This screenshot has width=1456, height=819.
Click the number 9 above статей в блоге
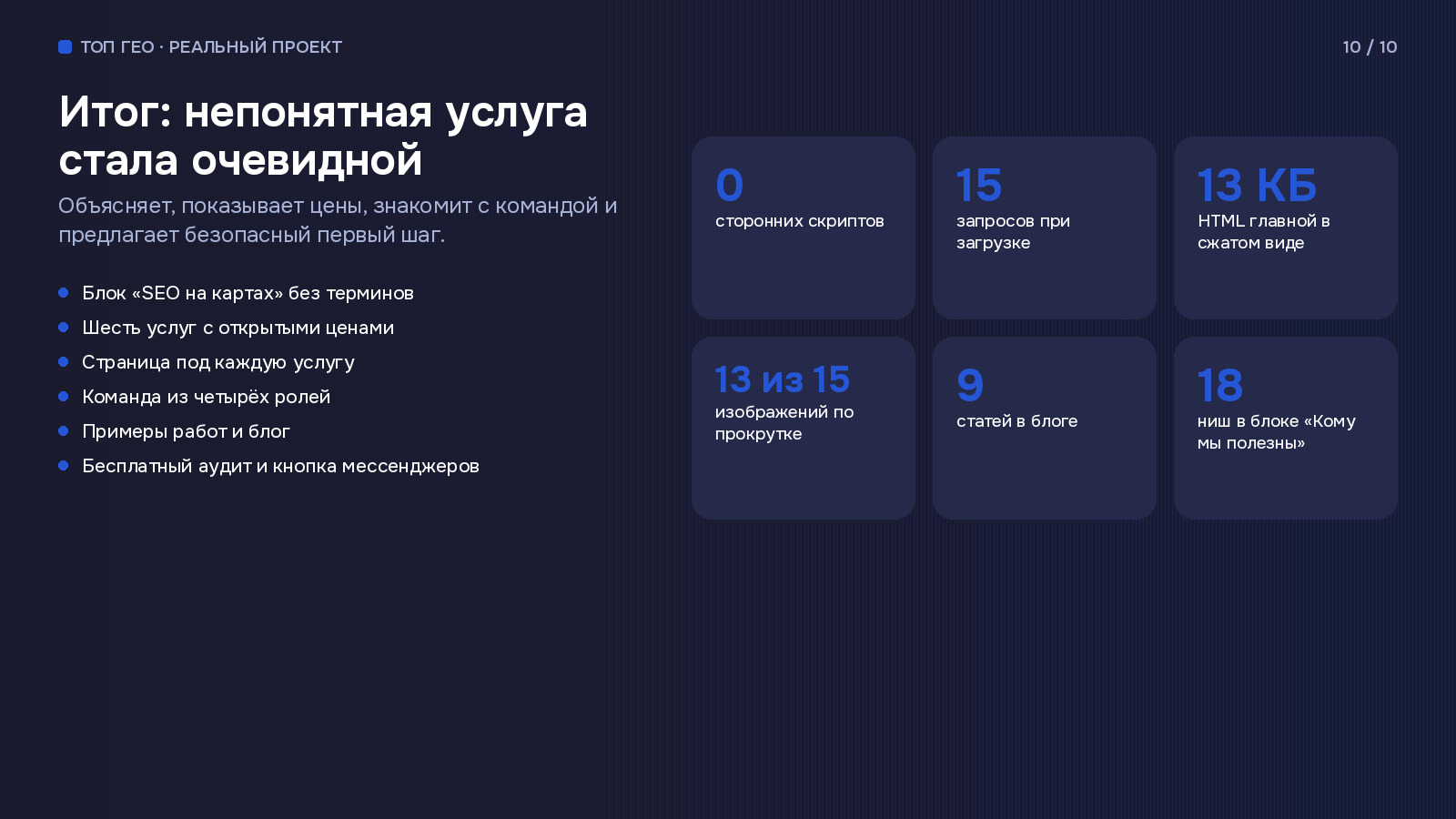coord(970,386)
